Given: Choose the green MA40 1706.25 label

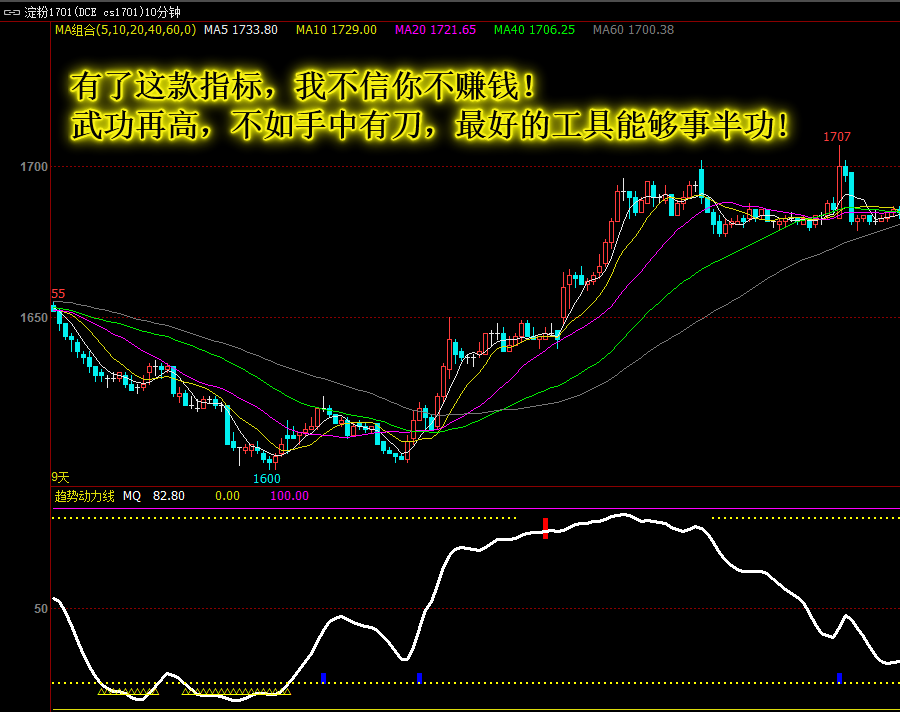Looking at the screenshot, I should click(534, 30).
